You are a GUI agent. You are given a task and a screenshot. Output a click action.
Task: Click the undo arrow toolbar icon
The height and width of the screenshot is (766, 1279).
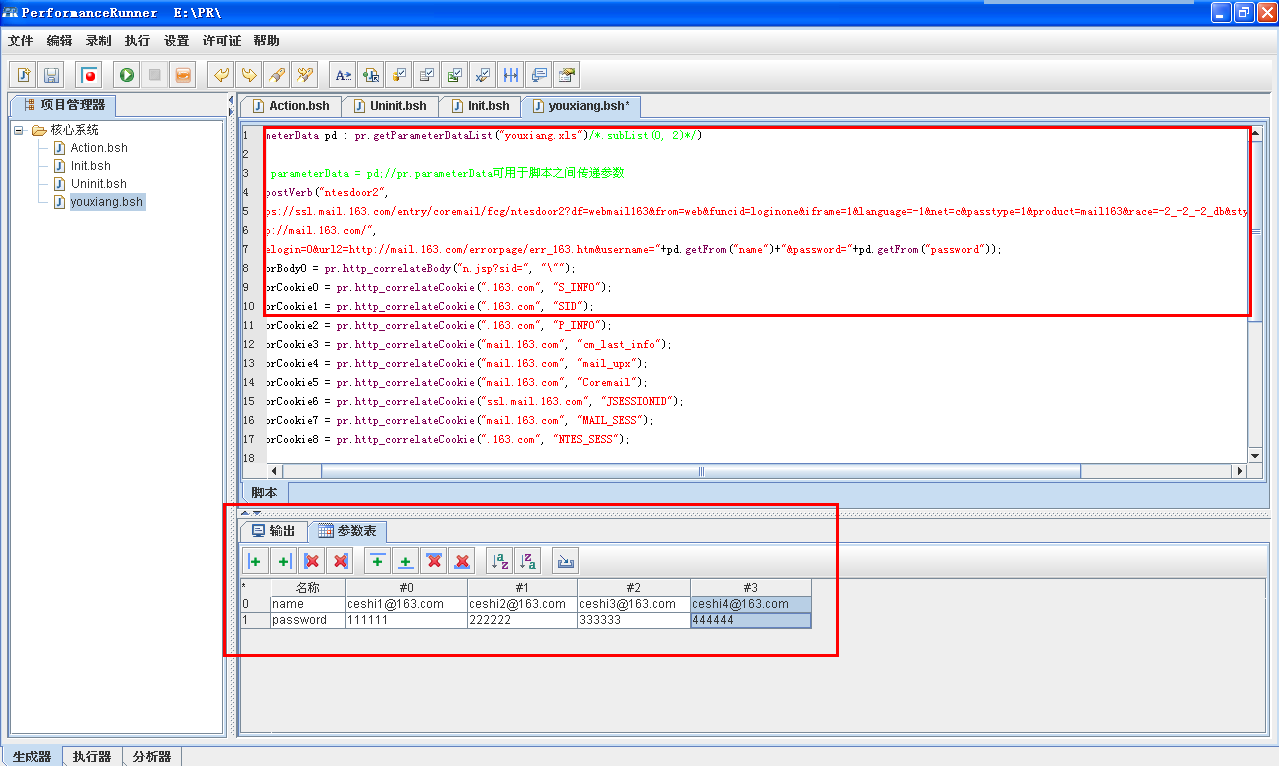pos(221,75)
